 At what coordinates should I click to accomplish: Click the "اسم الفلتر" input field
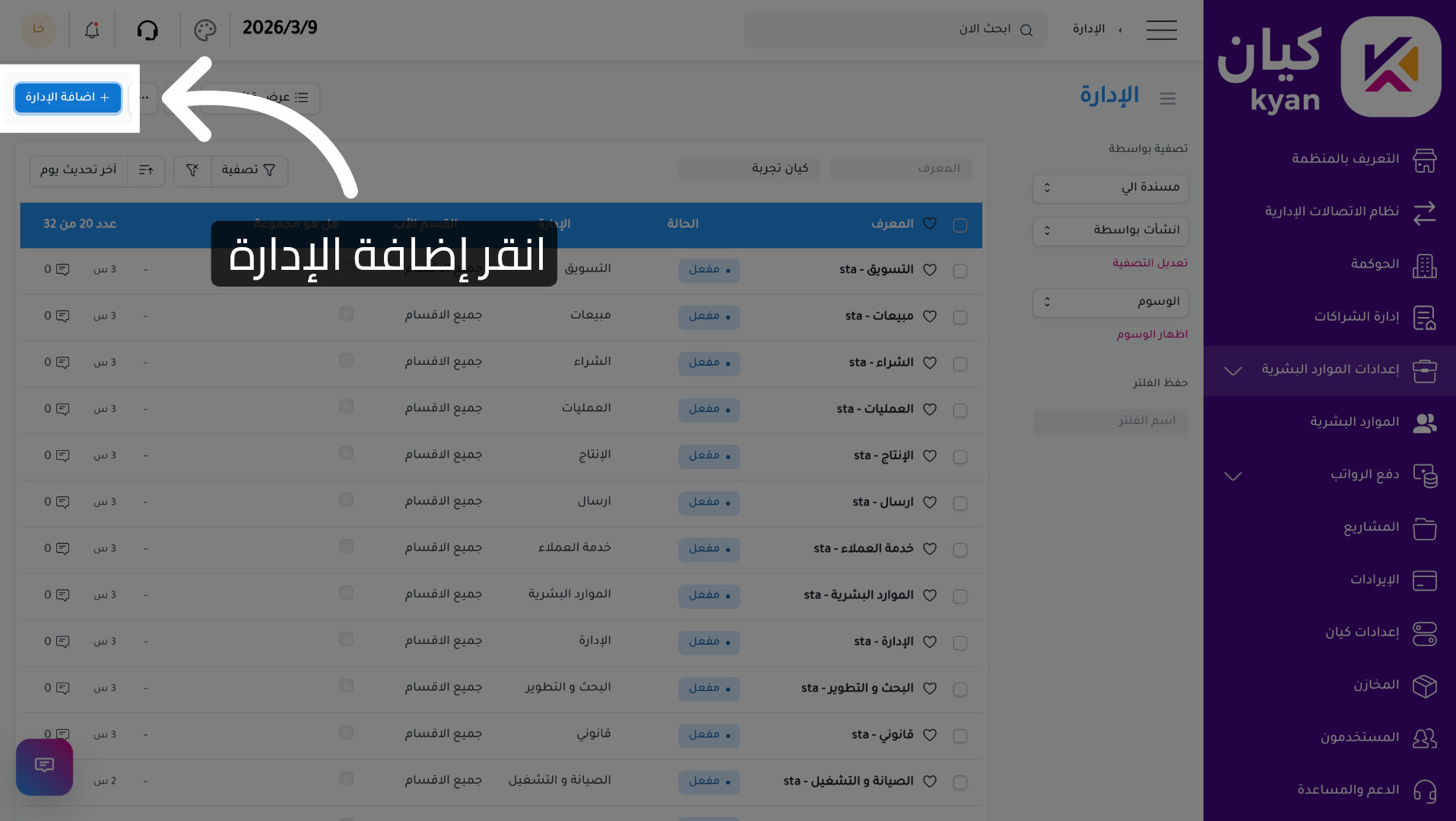(1109, 422)
